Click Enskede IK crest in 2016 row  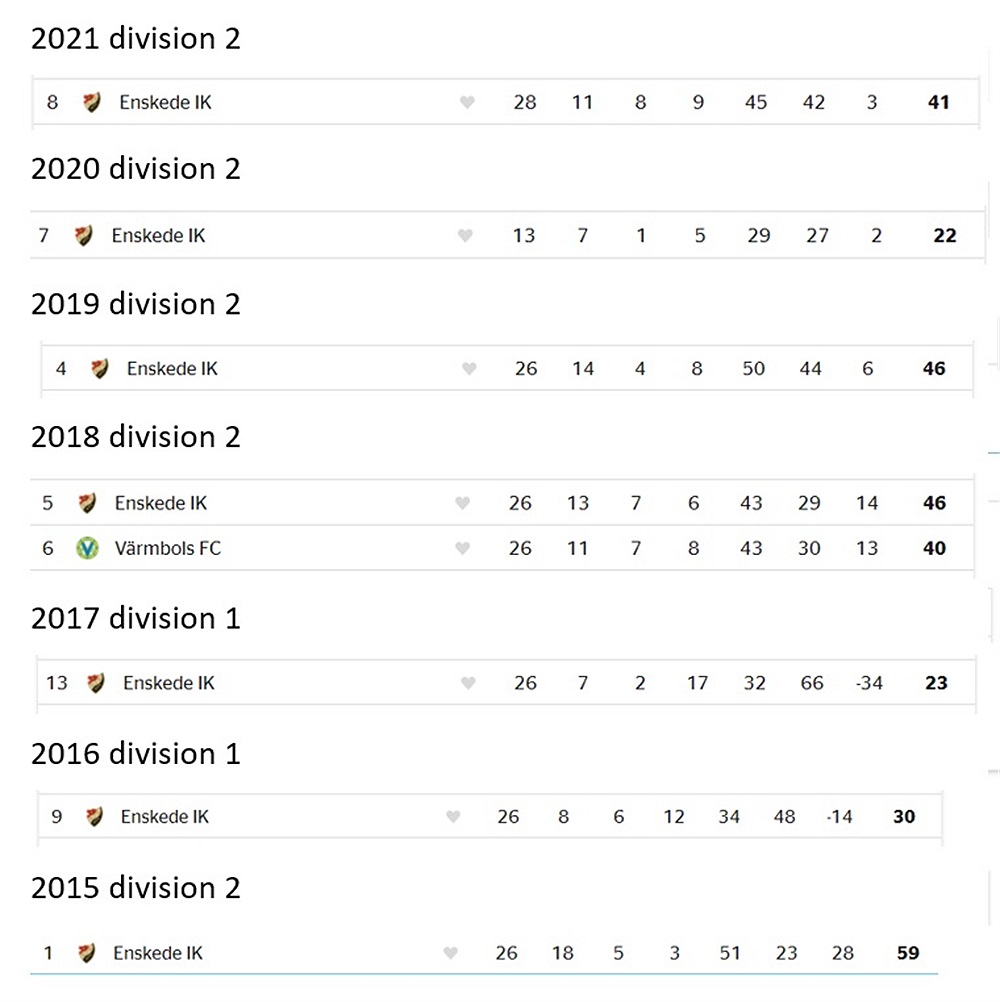point(94,817)
